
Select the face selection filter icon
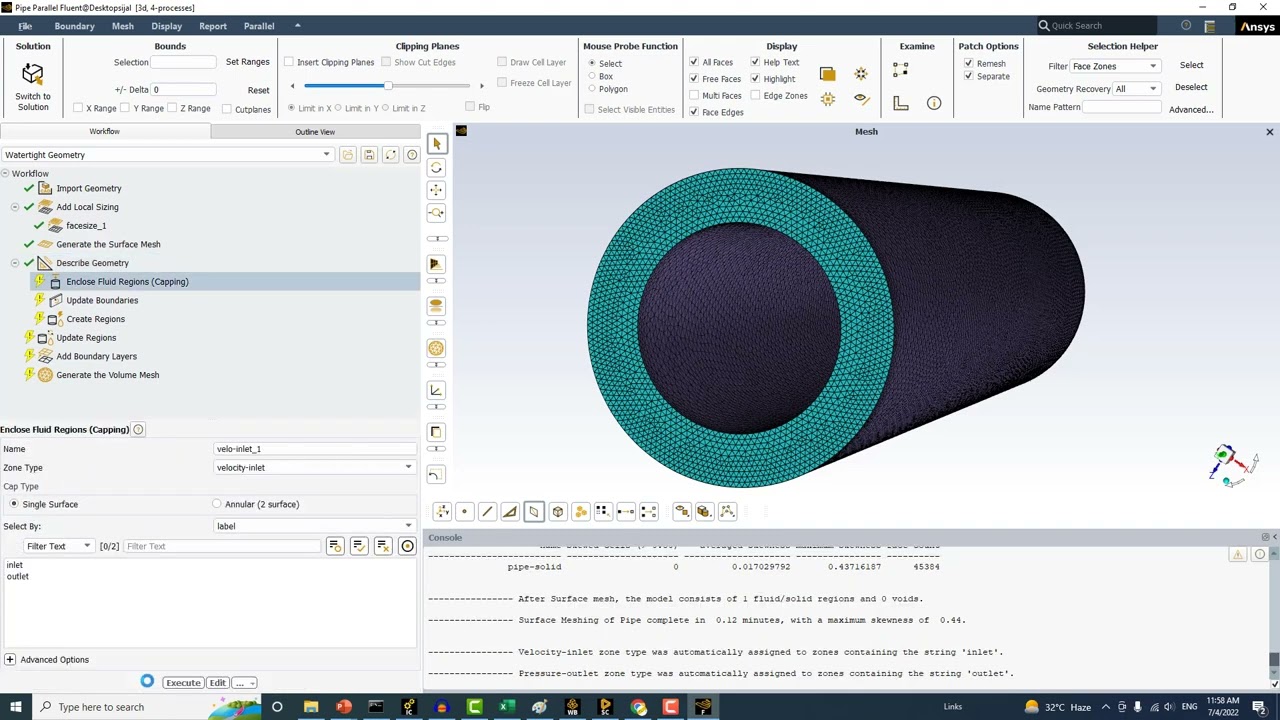pyautogui.click(x=533, y=512)
